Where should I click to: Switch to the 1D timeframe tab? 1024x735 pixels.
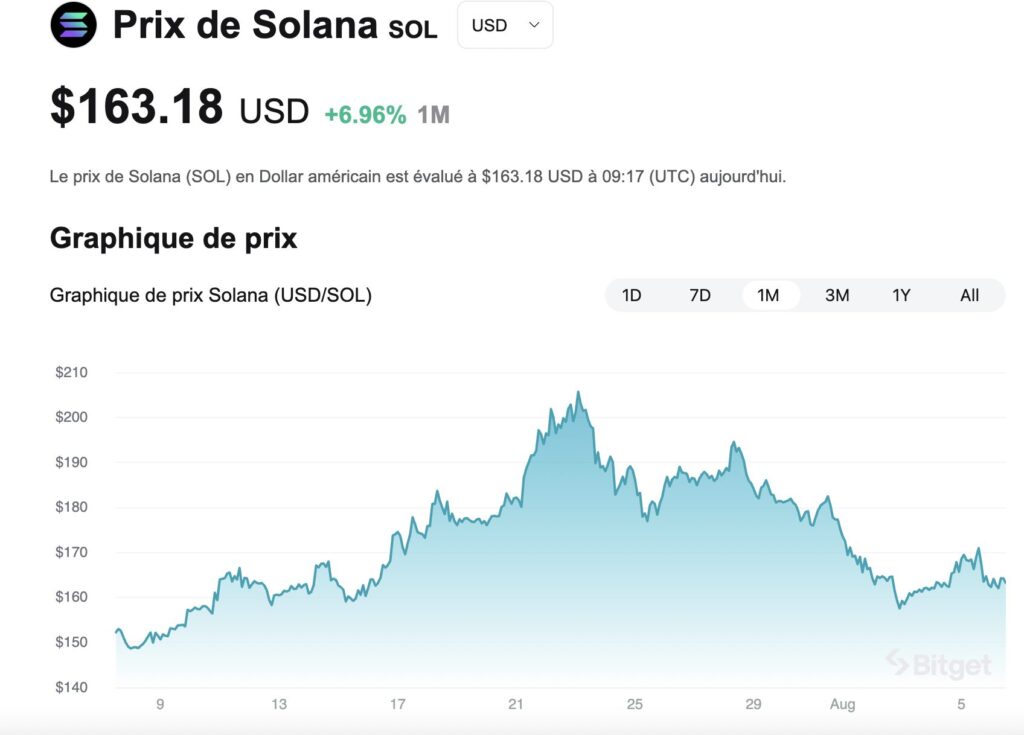(x=633, y=295)
